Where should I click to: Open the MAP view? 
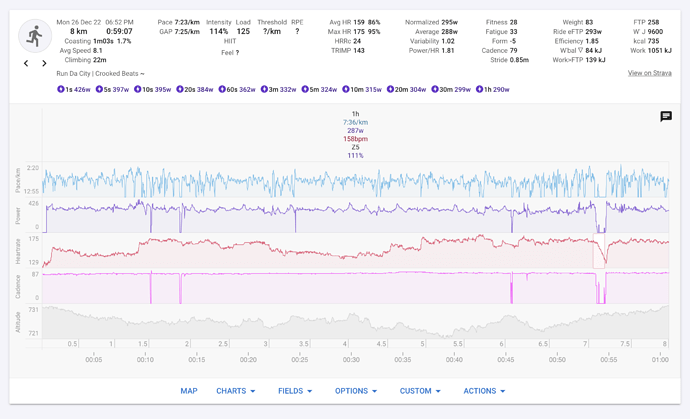click(189, 391)
